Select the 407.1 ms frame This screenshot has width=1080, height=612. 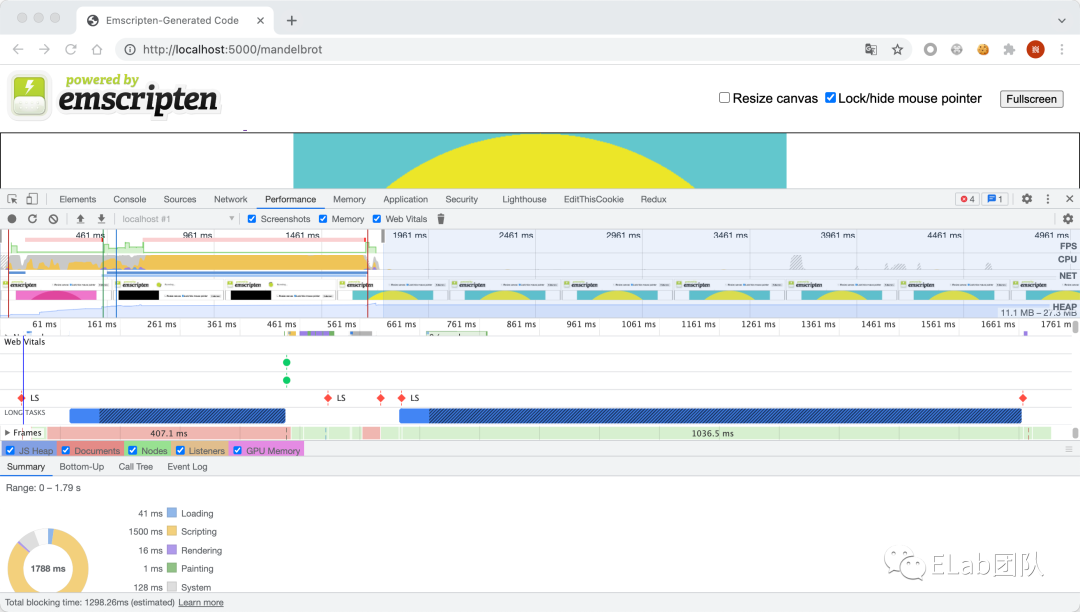pyautogui.click(x=169, y=433)
